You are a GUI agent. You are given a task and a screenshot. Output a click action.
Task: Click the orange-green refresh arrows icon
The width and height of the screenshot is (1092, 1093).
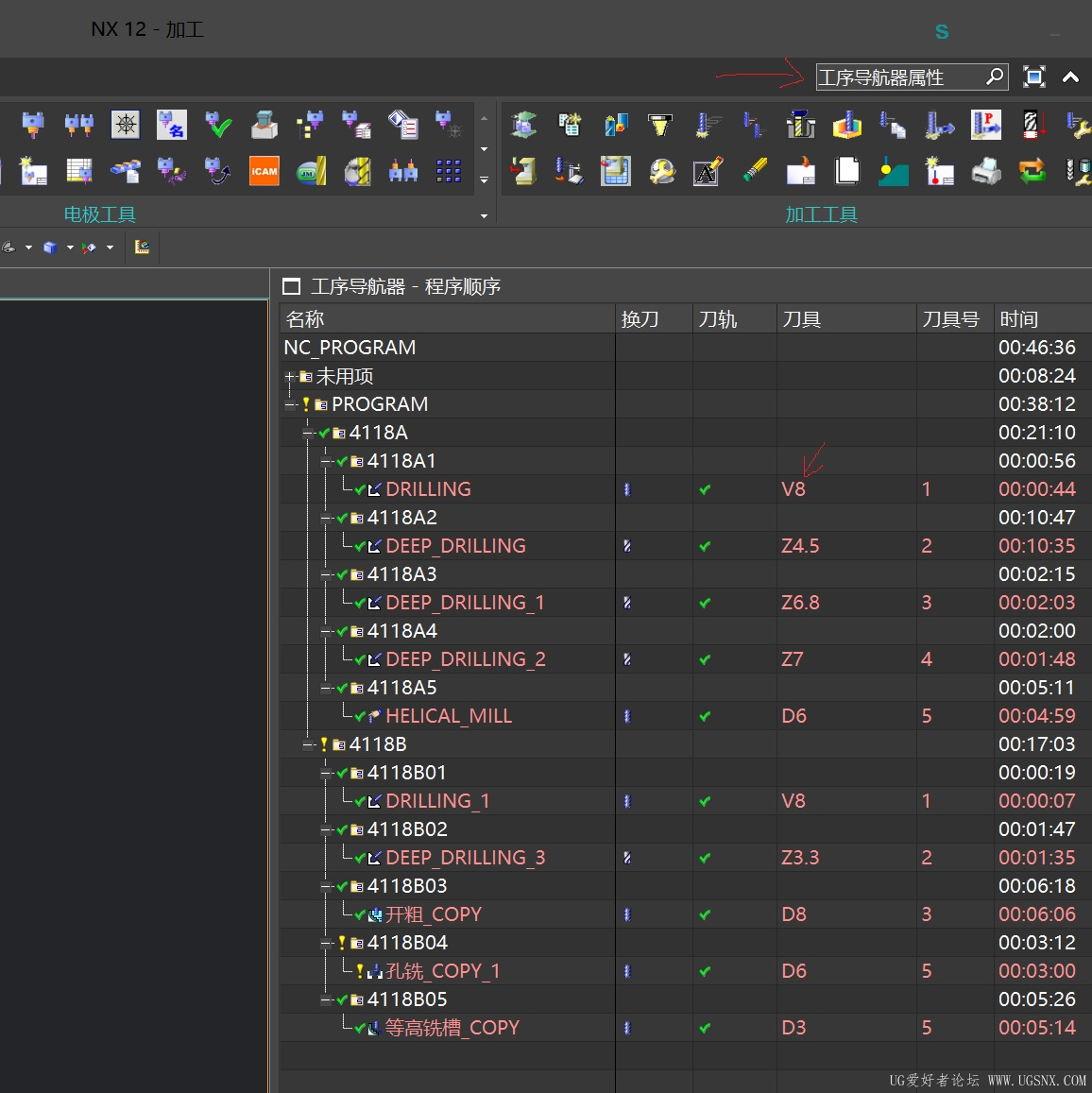pos(1032,171)
